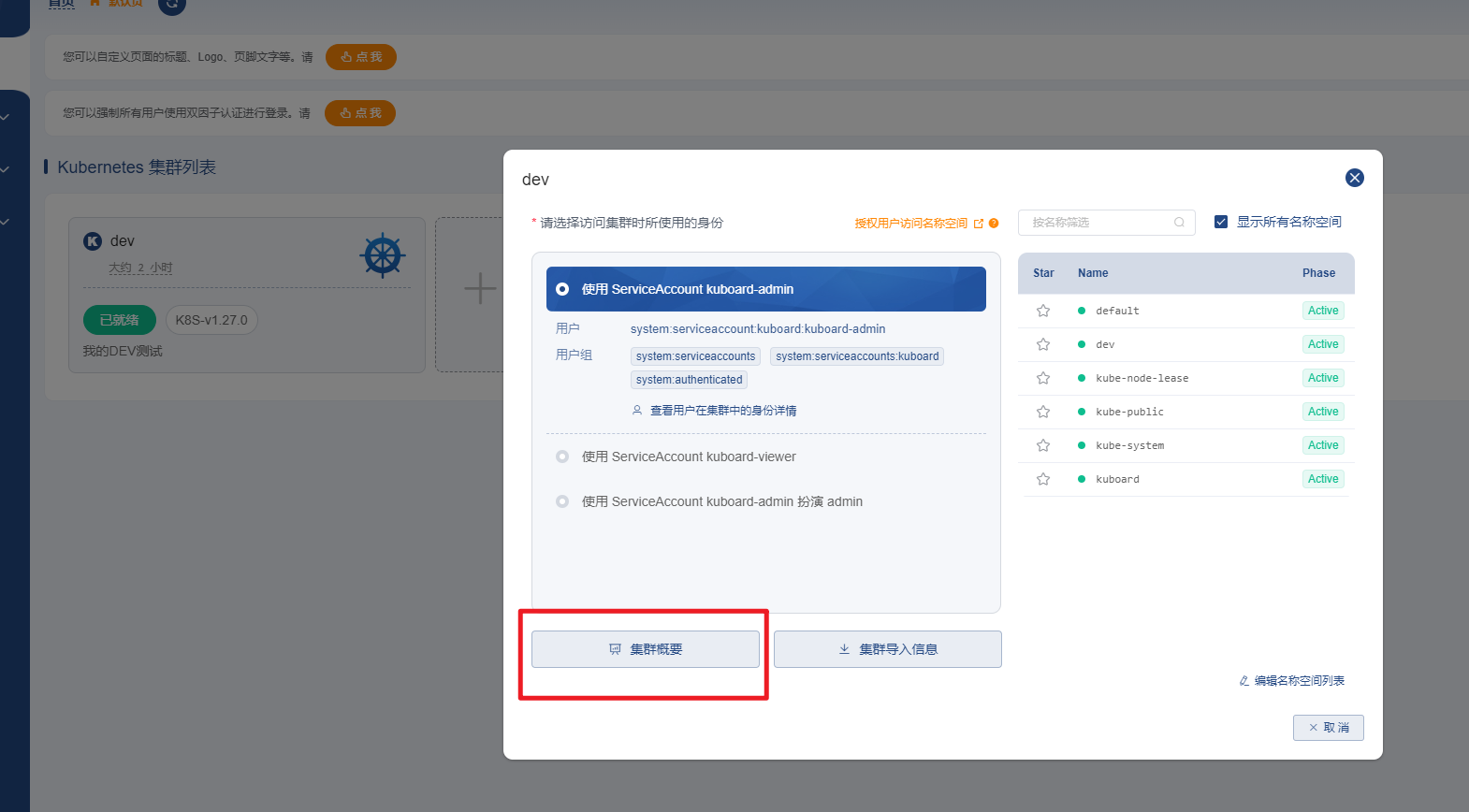The height and width of the screenshot is (812, 1469).
Task: Select the dev namespace name
Action: point(1105,344)
